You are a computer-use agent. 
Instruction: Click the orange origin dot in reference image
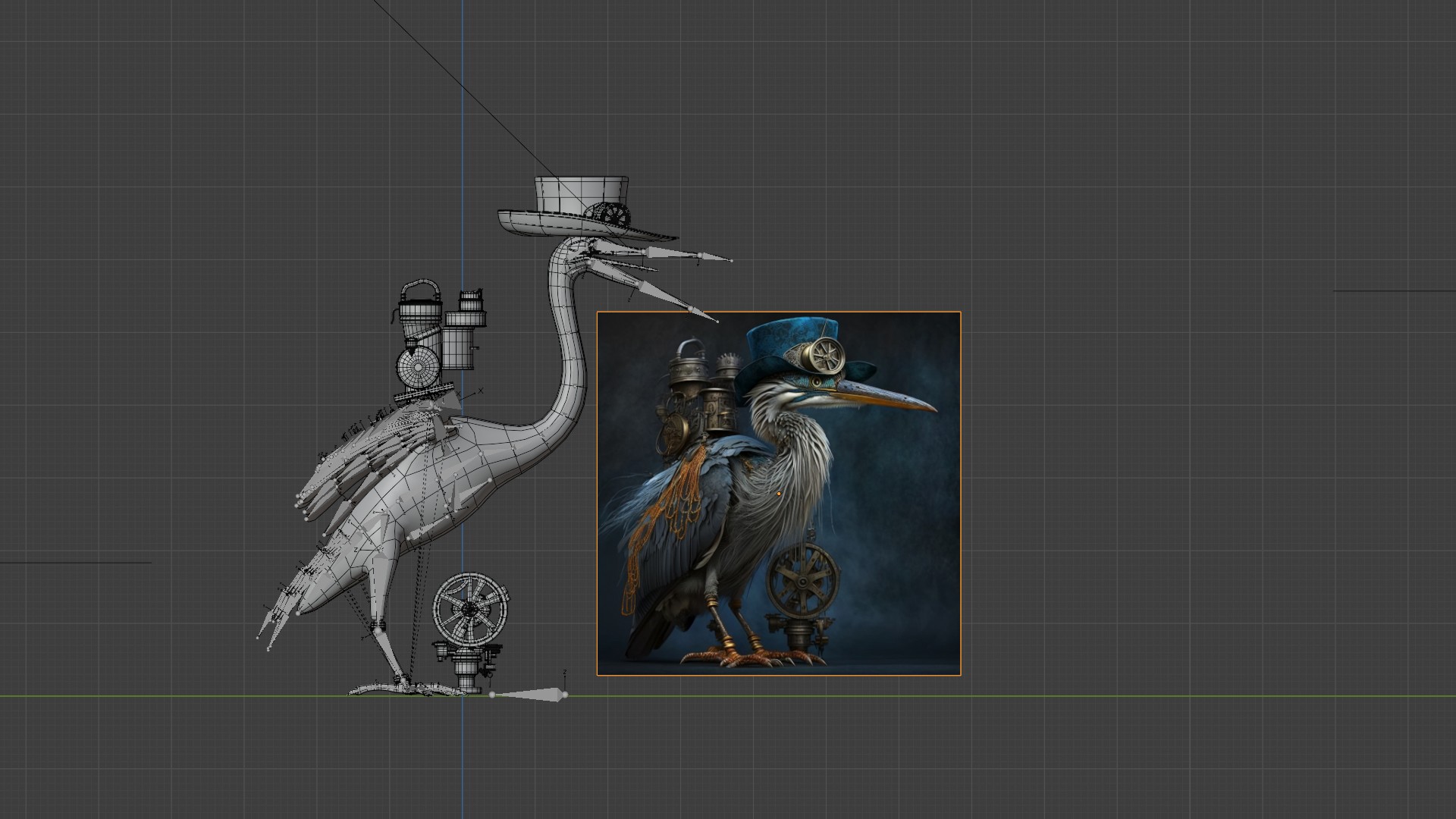tap(779, 494)
